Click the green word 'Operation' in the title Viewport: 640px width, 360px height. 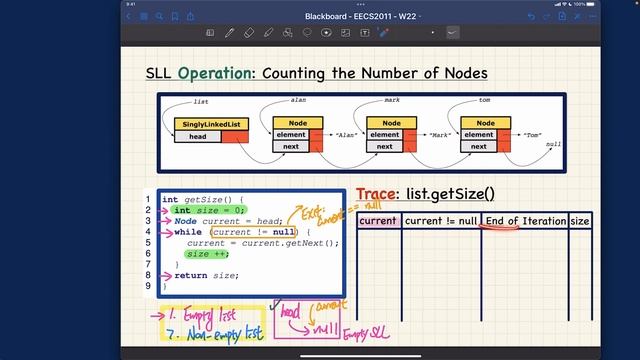215,73
